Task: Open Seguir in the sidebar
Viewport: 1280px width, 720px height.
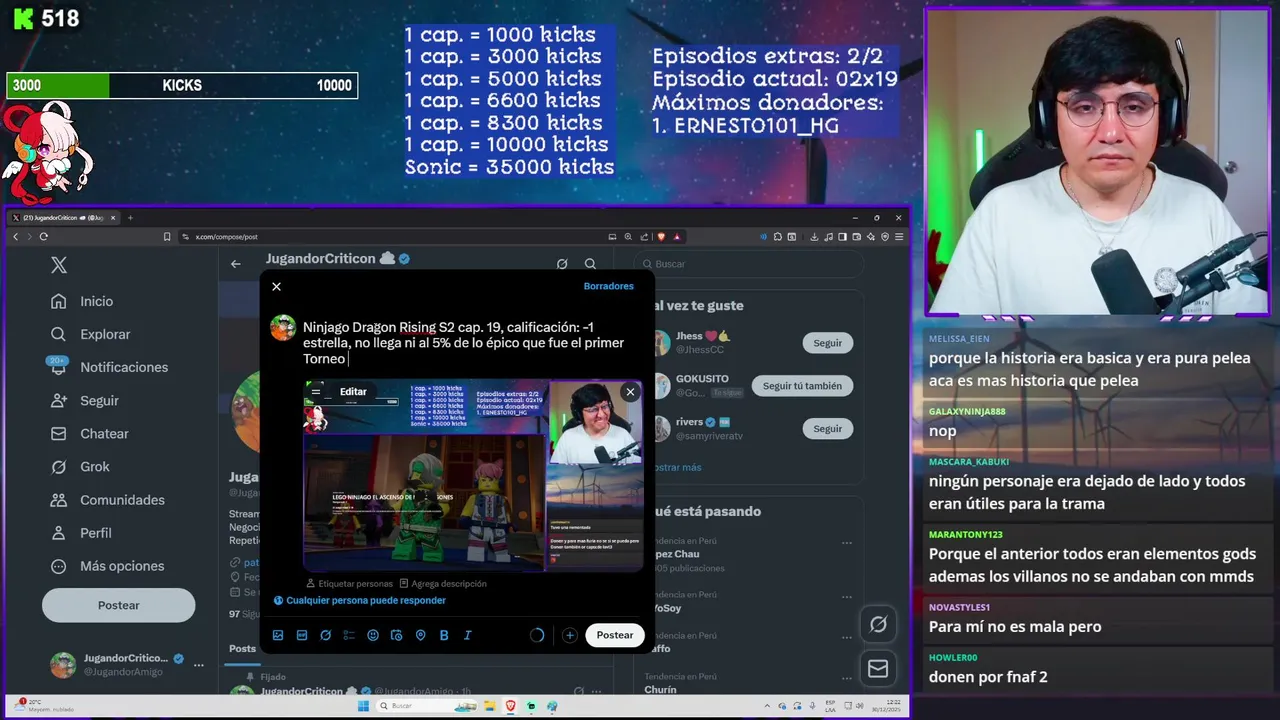Action: 86,400
